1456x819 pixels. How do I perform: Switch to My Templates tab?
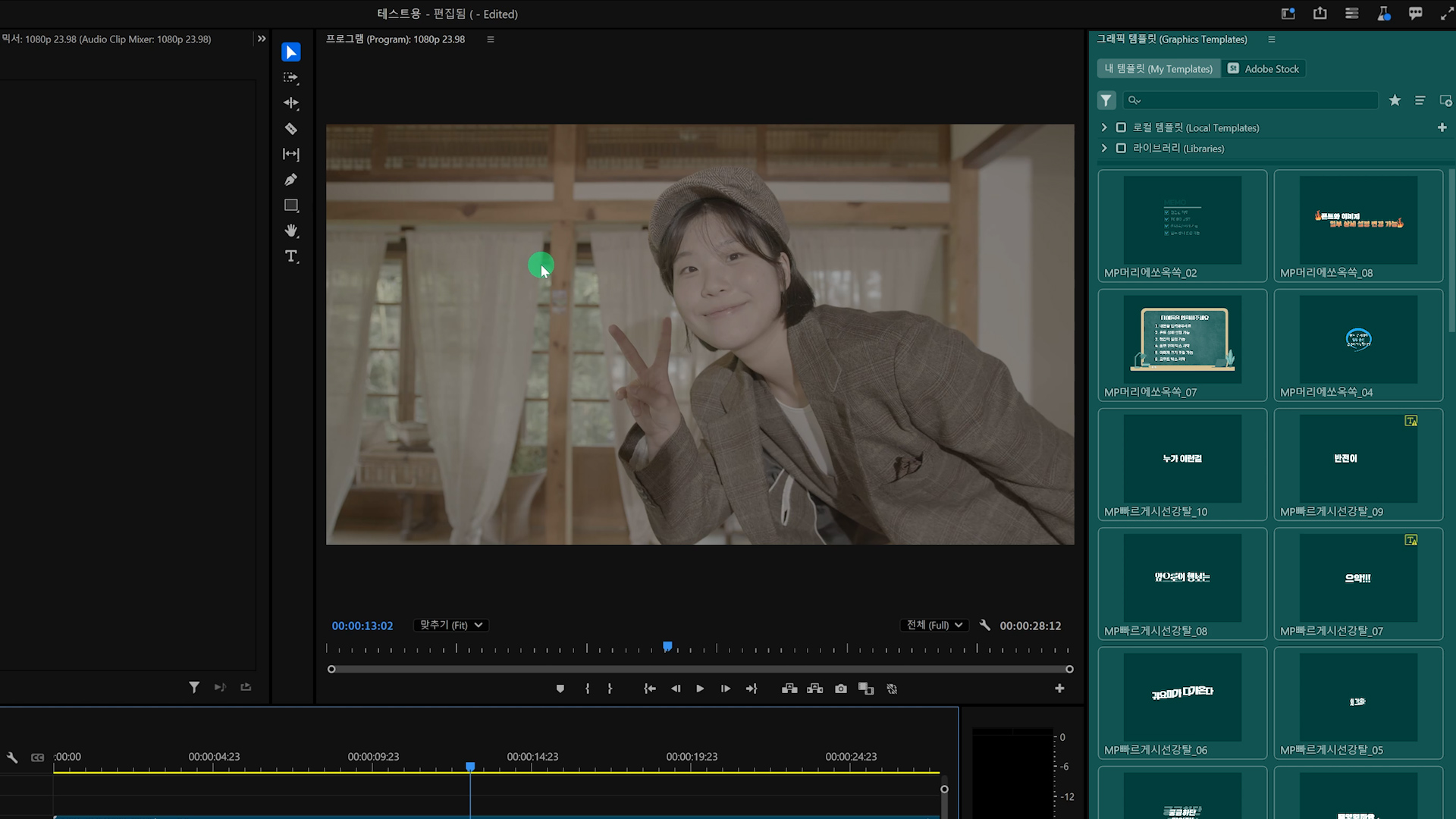[1158, 69]
